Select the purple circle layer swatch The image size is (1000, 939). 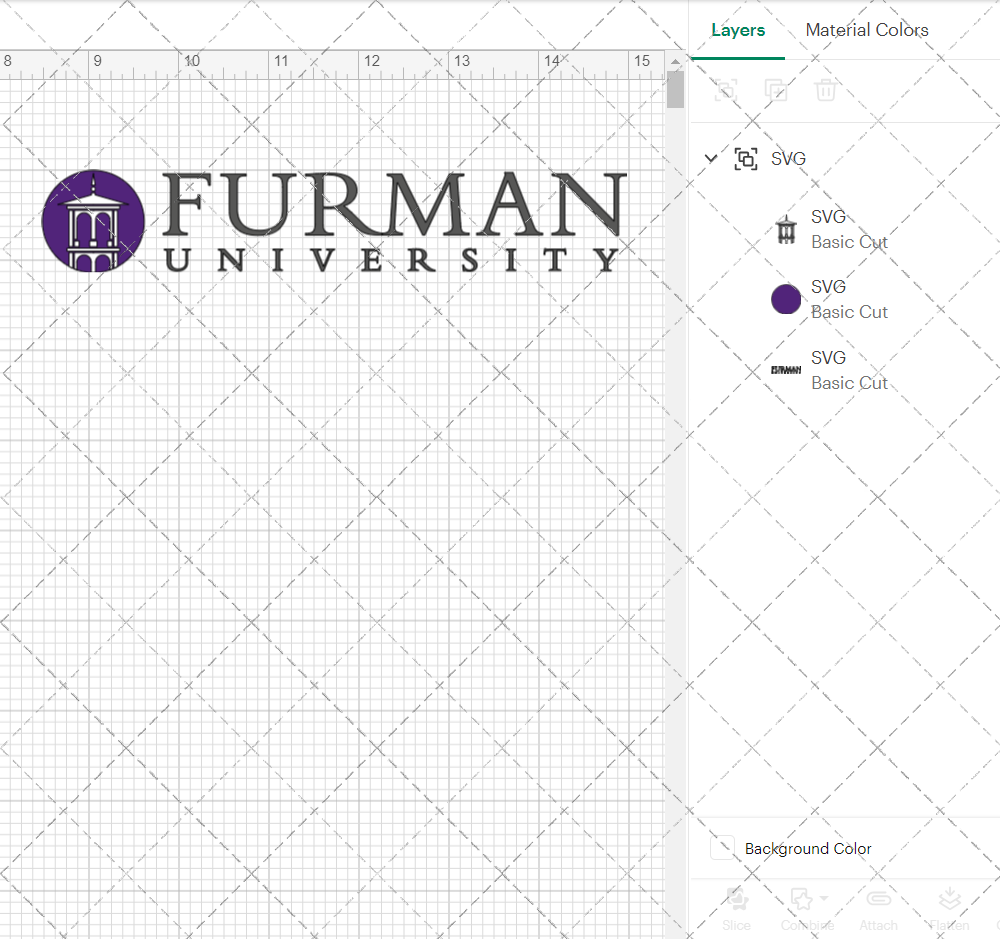[x=786, y=299]
